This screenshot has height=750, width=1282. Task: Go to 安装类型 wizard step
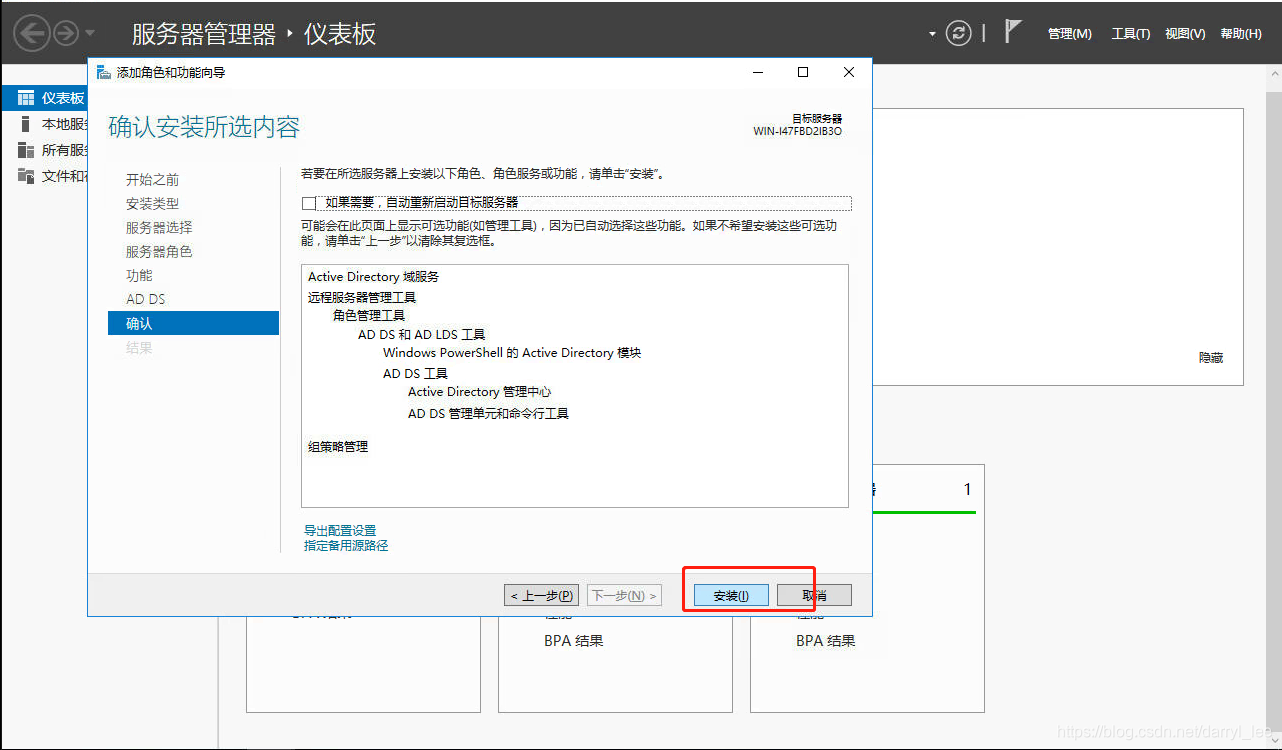(x=153, y=204)
